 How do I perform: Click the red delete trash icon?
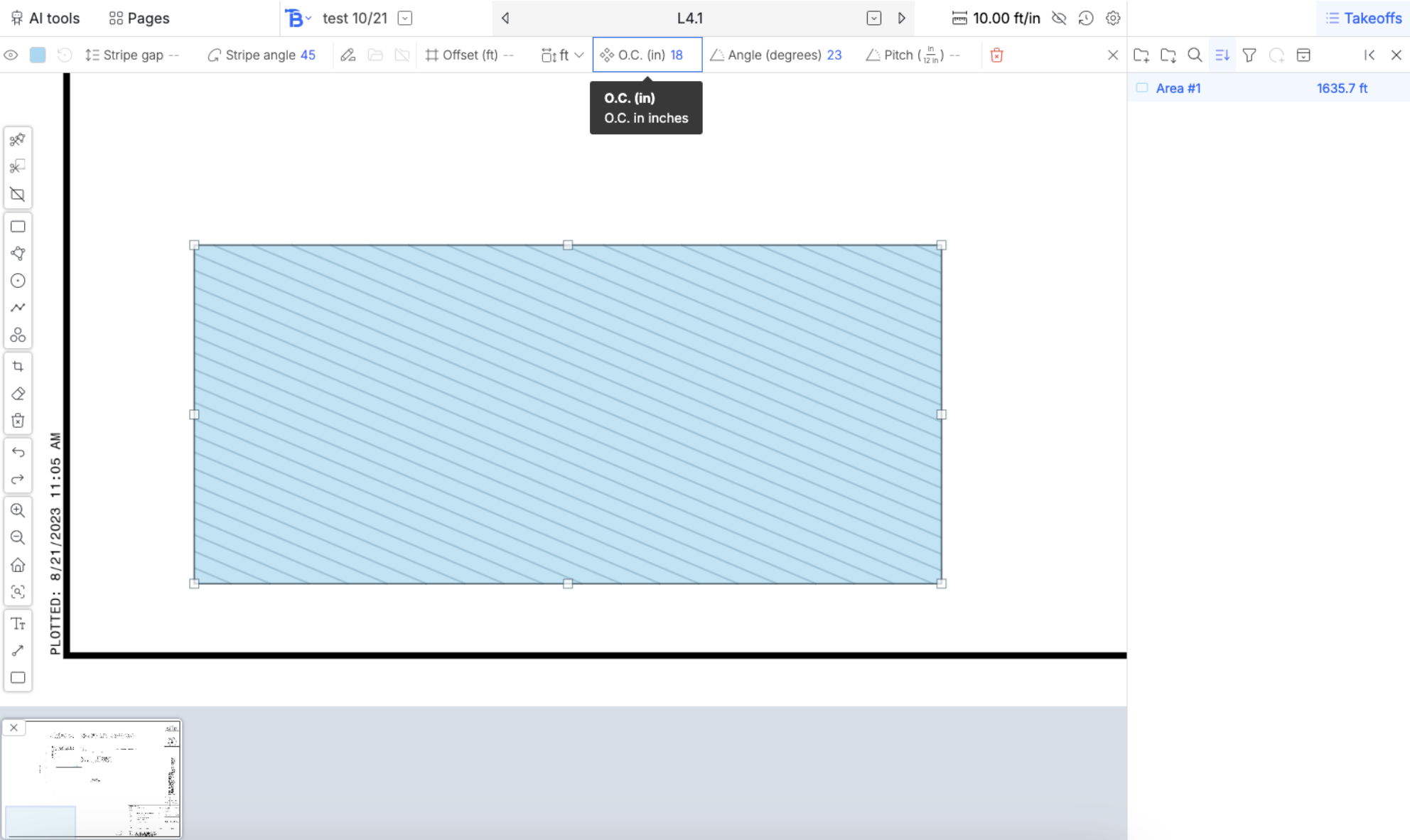click(996, 55)
